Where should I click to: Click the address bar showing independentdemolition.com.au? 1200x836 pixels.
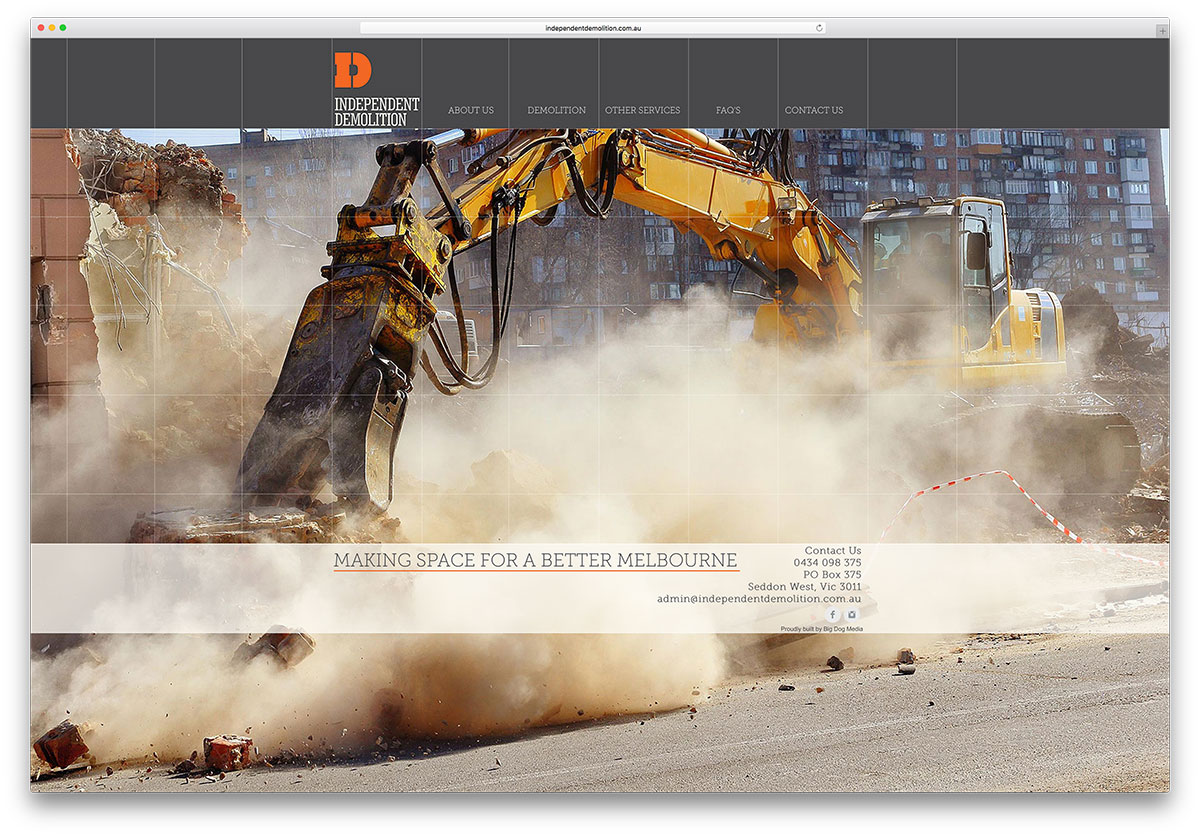(x=592, y=27)
